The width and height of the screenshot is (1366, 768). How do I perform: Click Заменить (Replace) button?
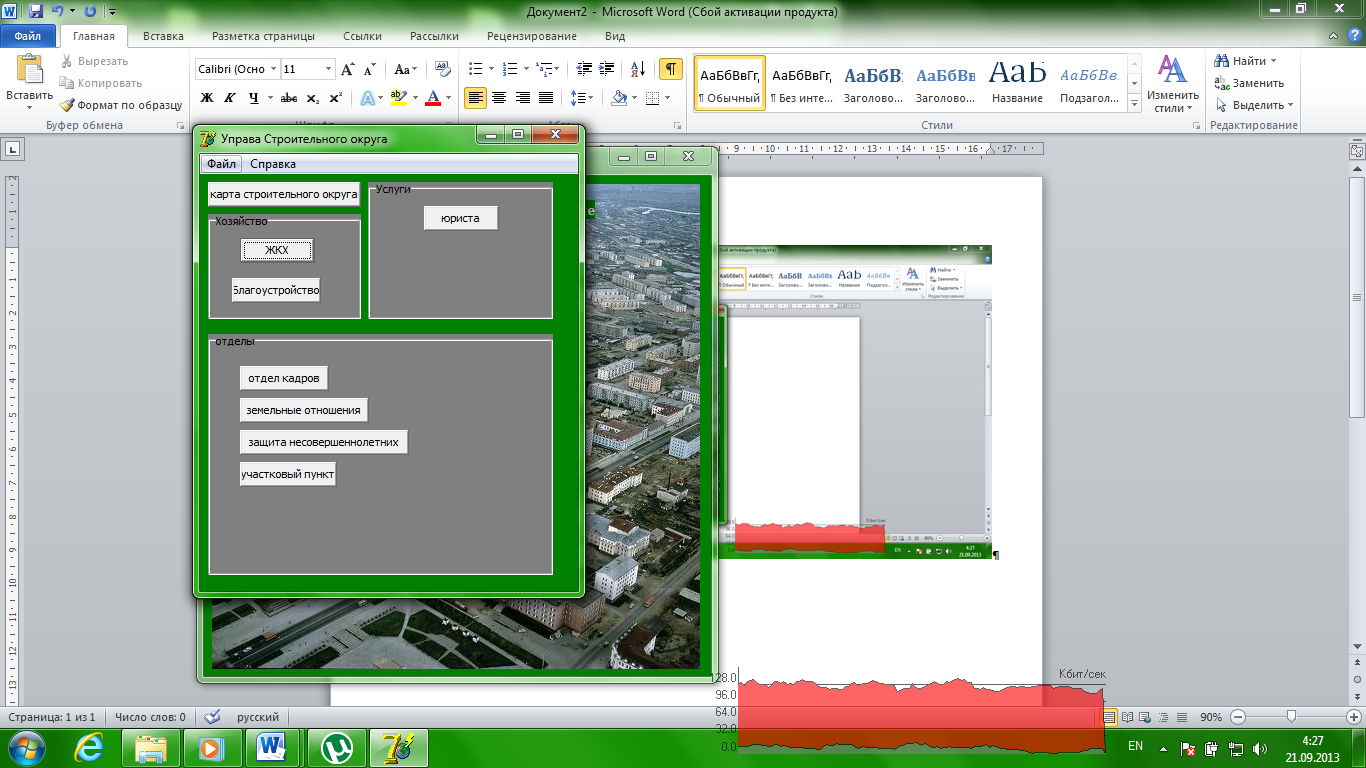(1250, 83)
